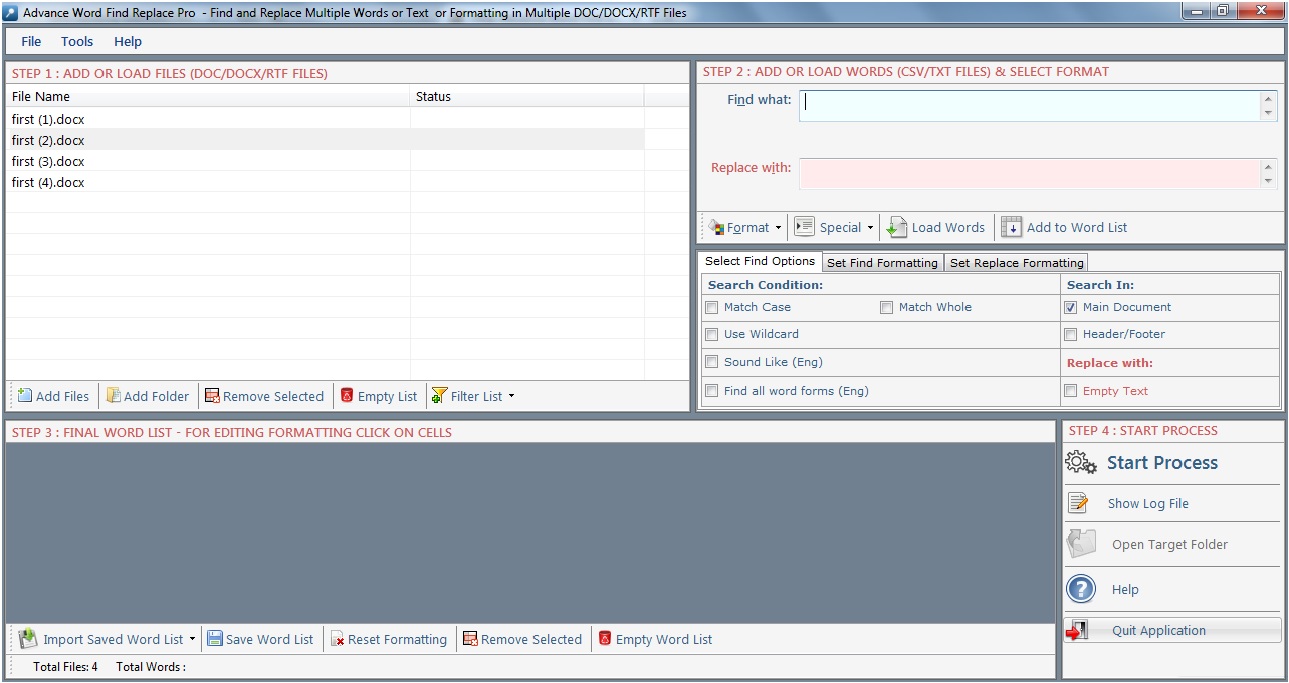
Task: Switch to Set Replace Formatting tab
Action: pyautogui.click(x=1016, y=263)
